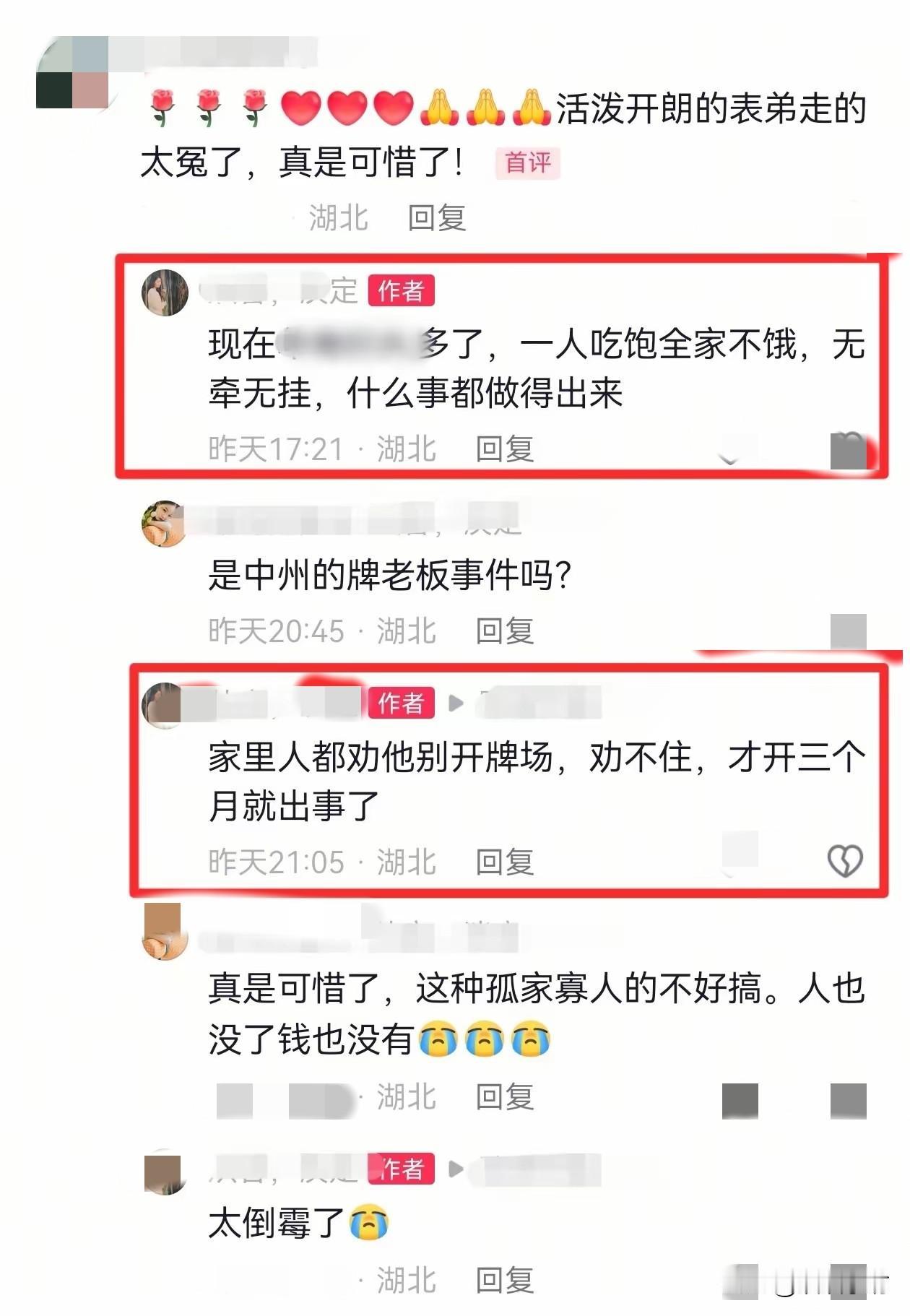
Task: Click the 首评 badge on first comment
Action: (x=528, y=163)
